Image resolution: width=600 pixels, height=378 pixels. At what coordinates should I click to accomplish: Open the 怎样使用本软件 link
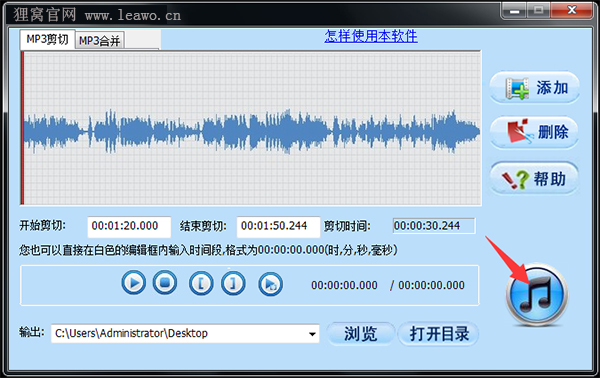point(371,36)
